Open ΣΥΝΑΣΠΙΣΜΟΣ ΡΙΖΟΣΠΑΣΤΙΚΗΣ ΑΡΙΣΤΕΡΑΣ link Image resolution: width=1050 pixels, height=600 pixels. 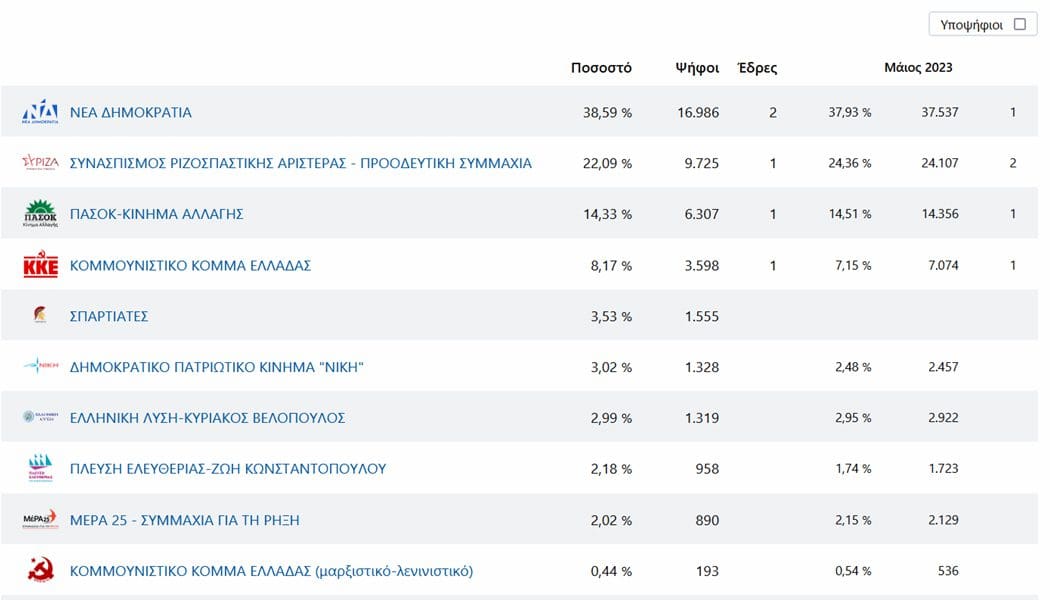pos(301,163)
